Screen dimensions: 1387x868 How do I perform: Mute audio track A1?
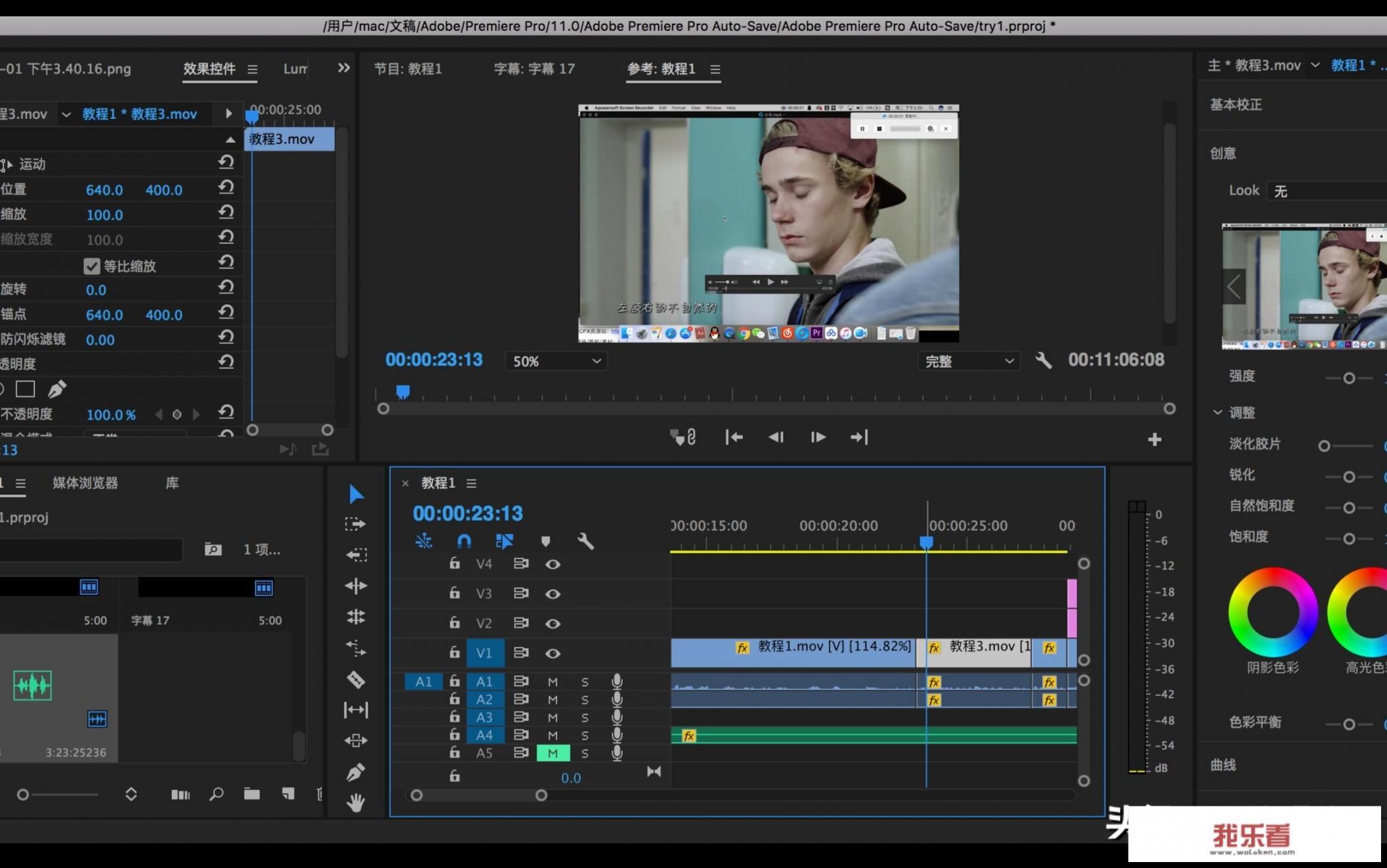pos(553,682)
